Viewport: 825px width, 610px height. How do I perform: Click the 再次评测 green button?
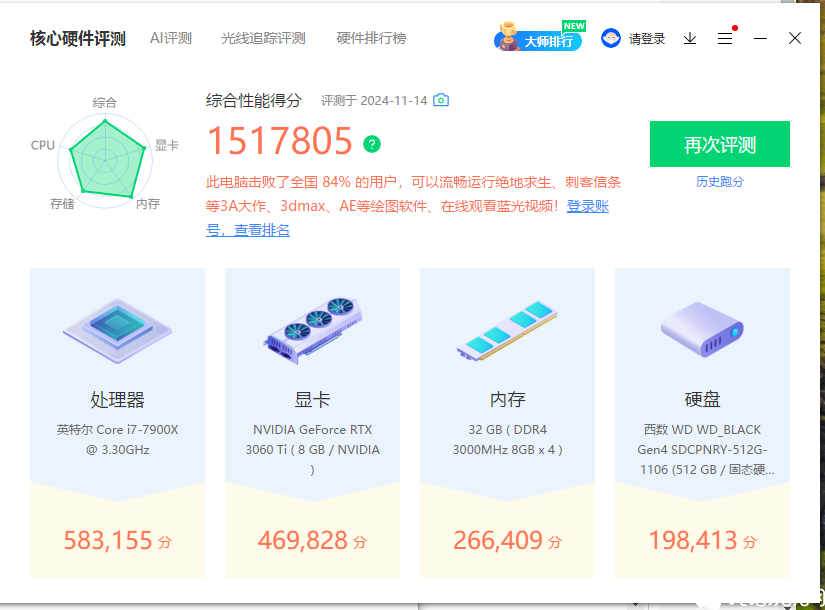(x=720, y=144)
